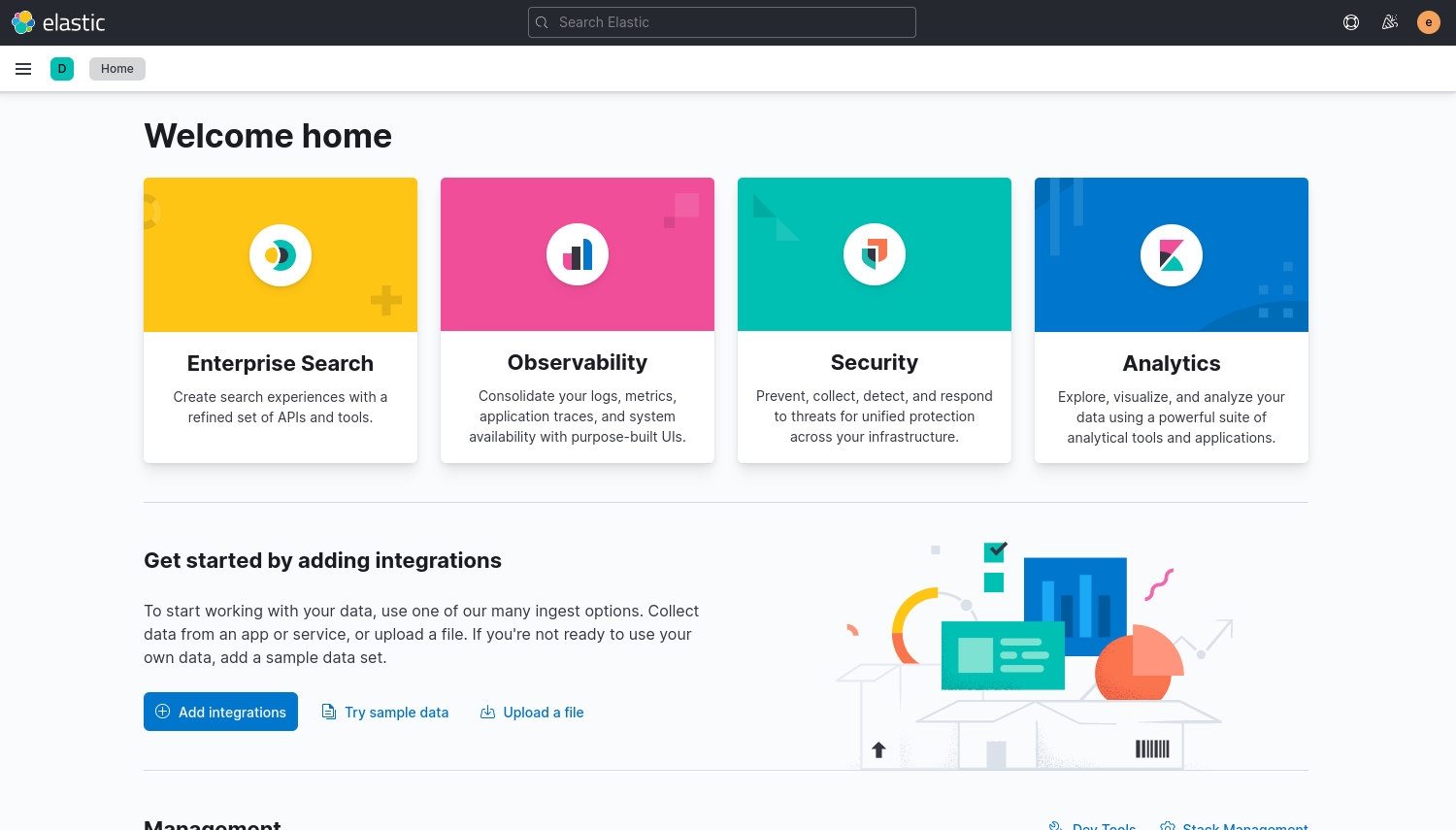Click the Enterprise Search logo icon
Viewport: 1456px width, 830px height.
click(281, 255)
